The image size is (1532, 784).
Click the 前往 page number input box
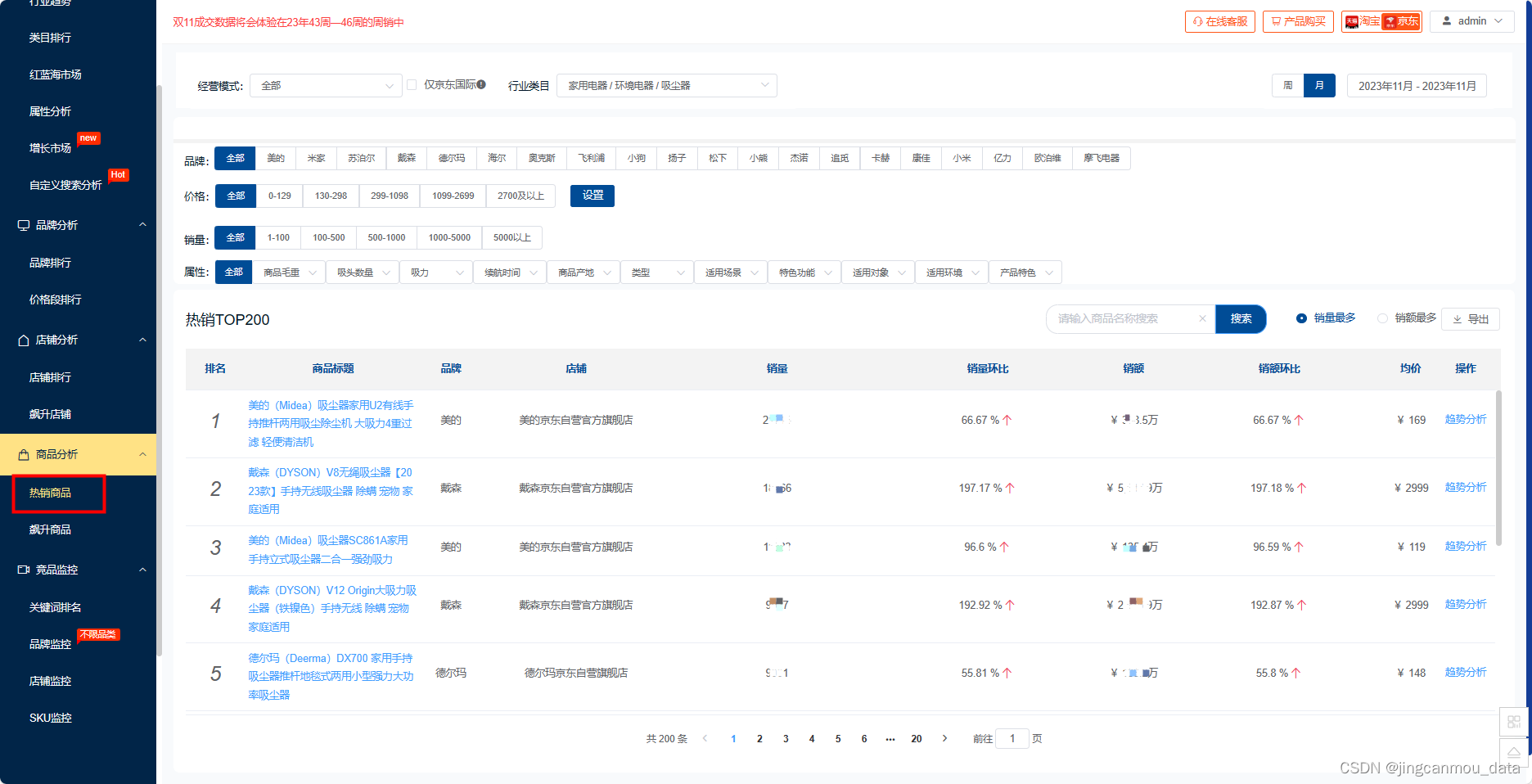coord(1012,738)
